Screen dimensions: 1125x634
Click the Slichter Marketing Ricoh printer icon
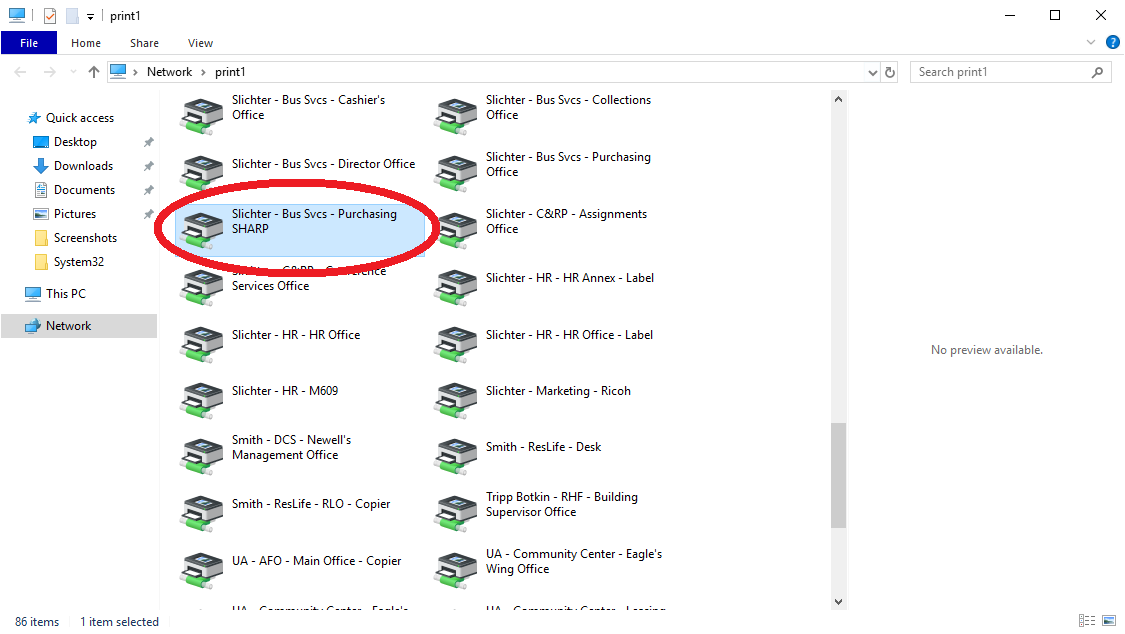(x=456, y=400)
